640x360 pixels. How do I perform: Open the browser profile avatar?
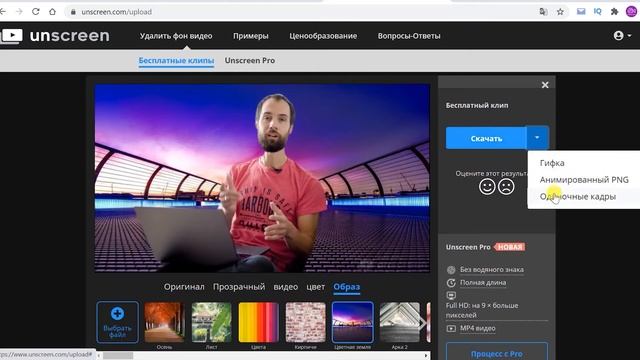[x=631, y=11]
